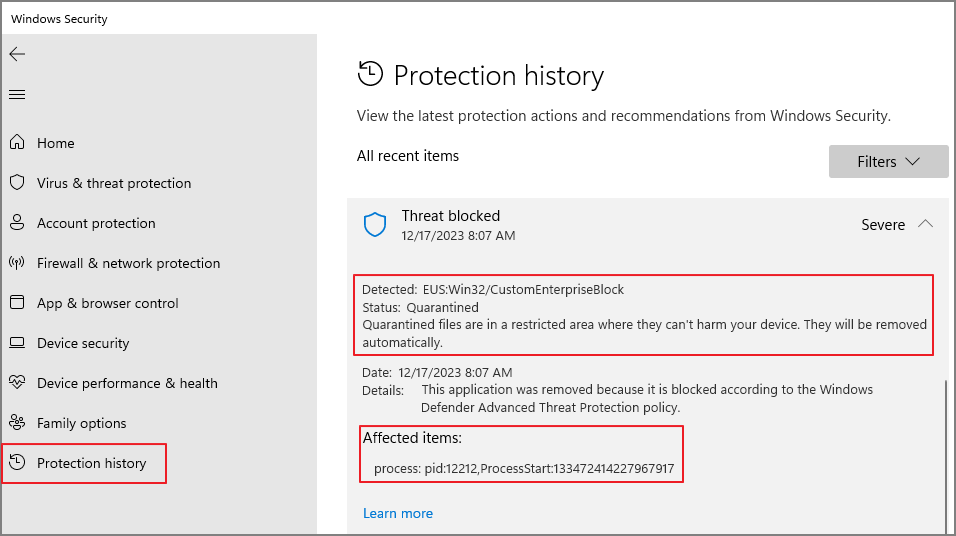The height and width of the screenshot is (536, 956).
Task: Click the Home house icon
Action: click(x=17, y=143)
